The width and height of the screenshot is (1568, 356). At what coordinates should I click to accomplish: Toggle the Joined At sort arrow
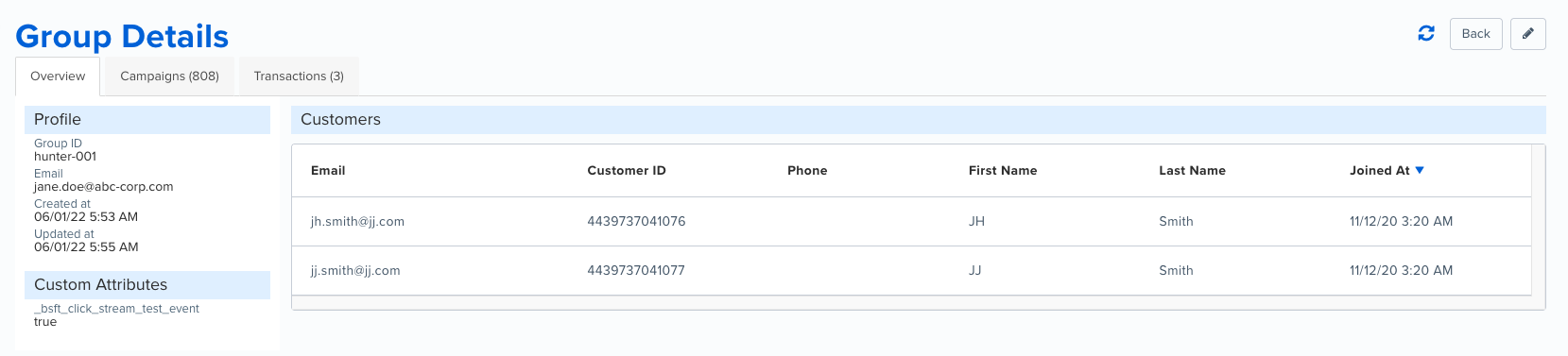1420,170
